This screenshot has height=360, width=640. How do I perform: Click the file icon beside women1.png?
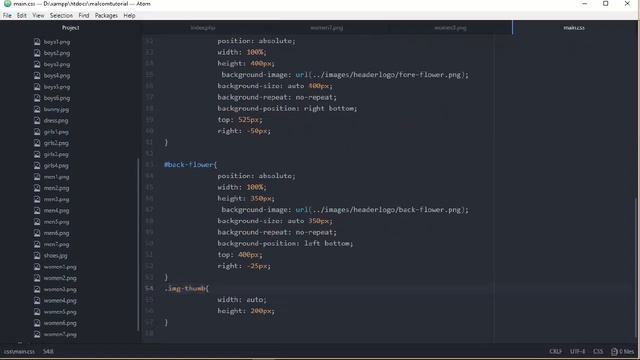(x=37, y=267)
